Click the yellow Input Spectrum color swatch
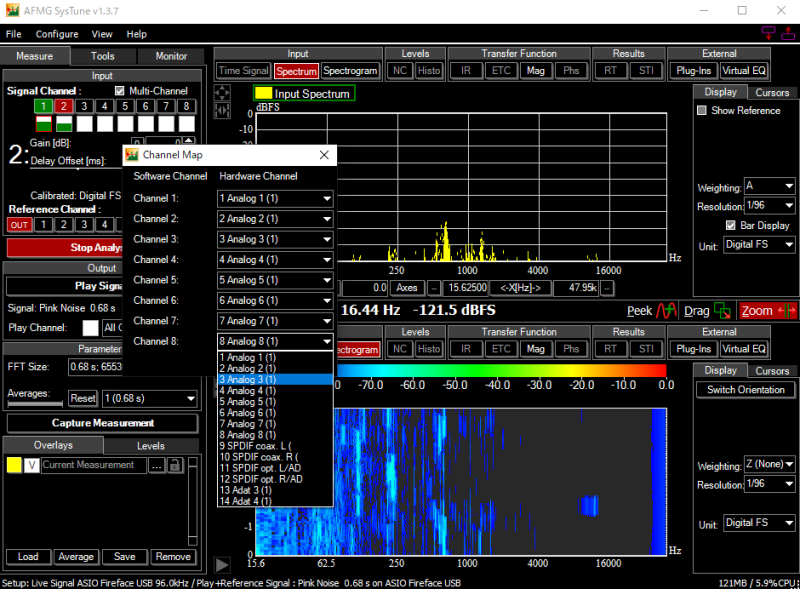The width and height of the screenshot is (800, 589). (263, 94)
